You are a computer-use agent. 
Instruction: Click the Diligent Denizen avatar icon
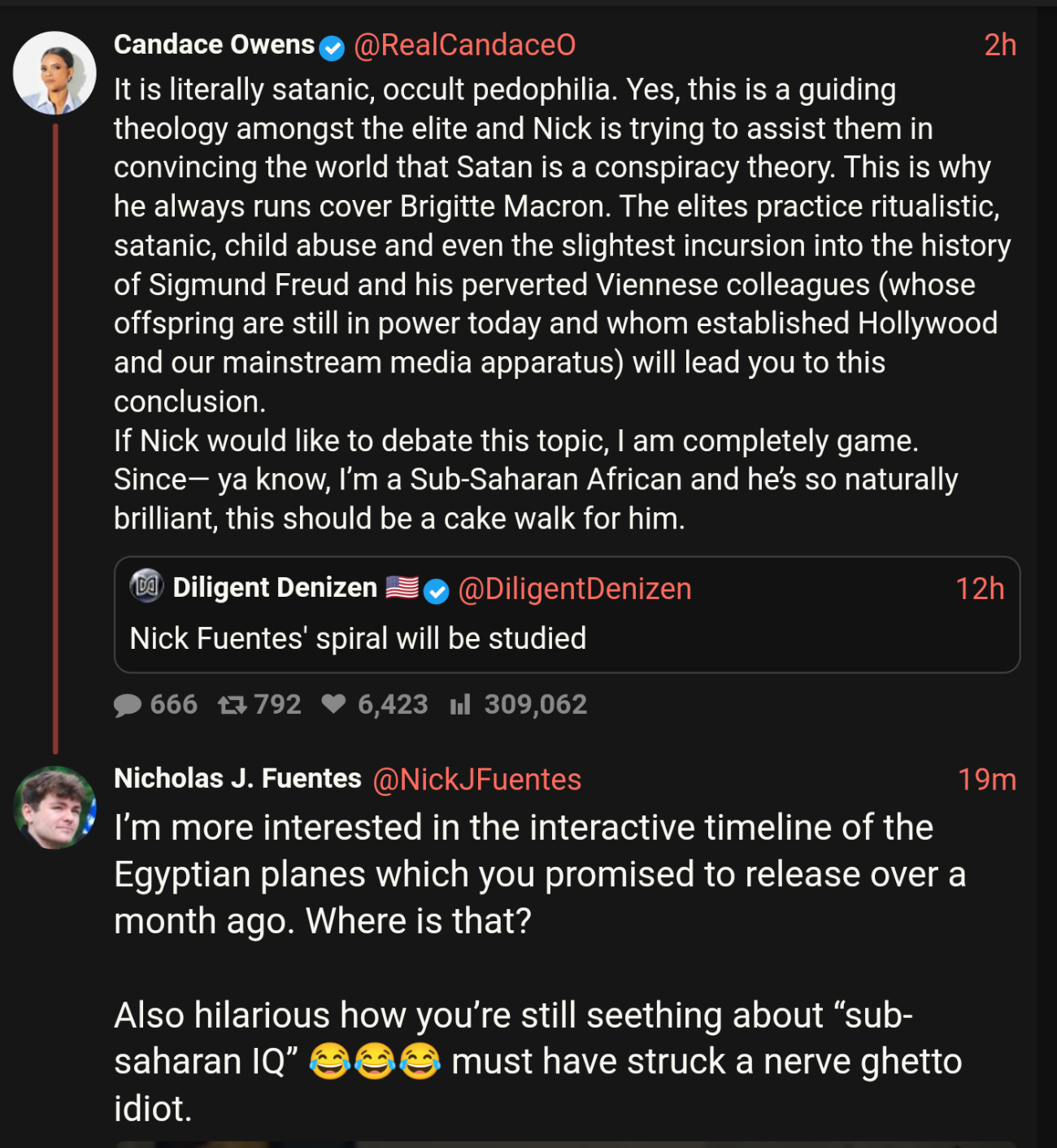pos(147,586)
